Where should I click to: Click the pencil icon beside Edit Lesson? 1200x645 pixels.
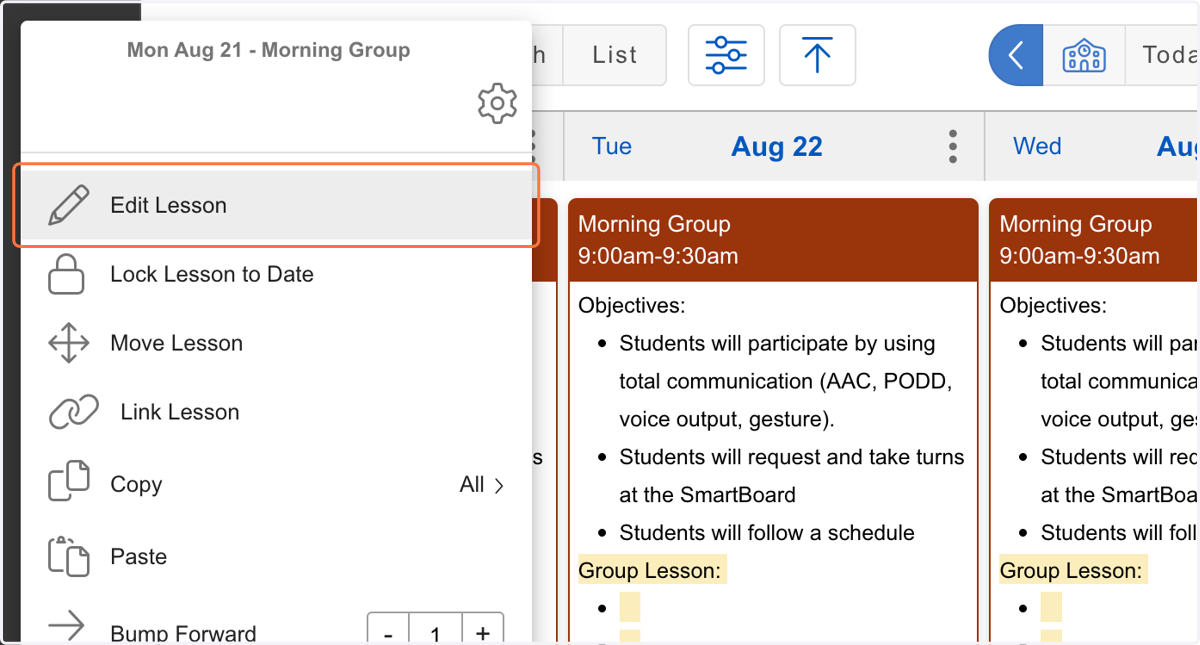tap(68, 205)
